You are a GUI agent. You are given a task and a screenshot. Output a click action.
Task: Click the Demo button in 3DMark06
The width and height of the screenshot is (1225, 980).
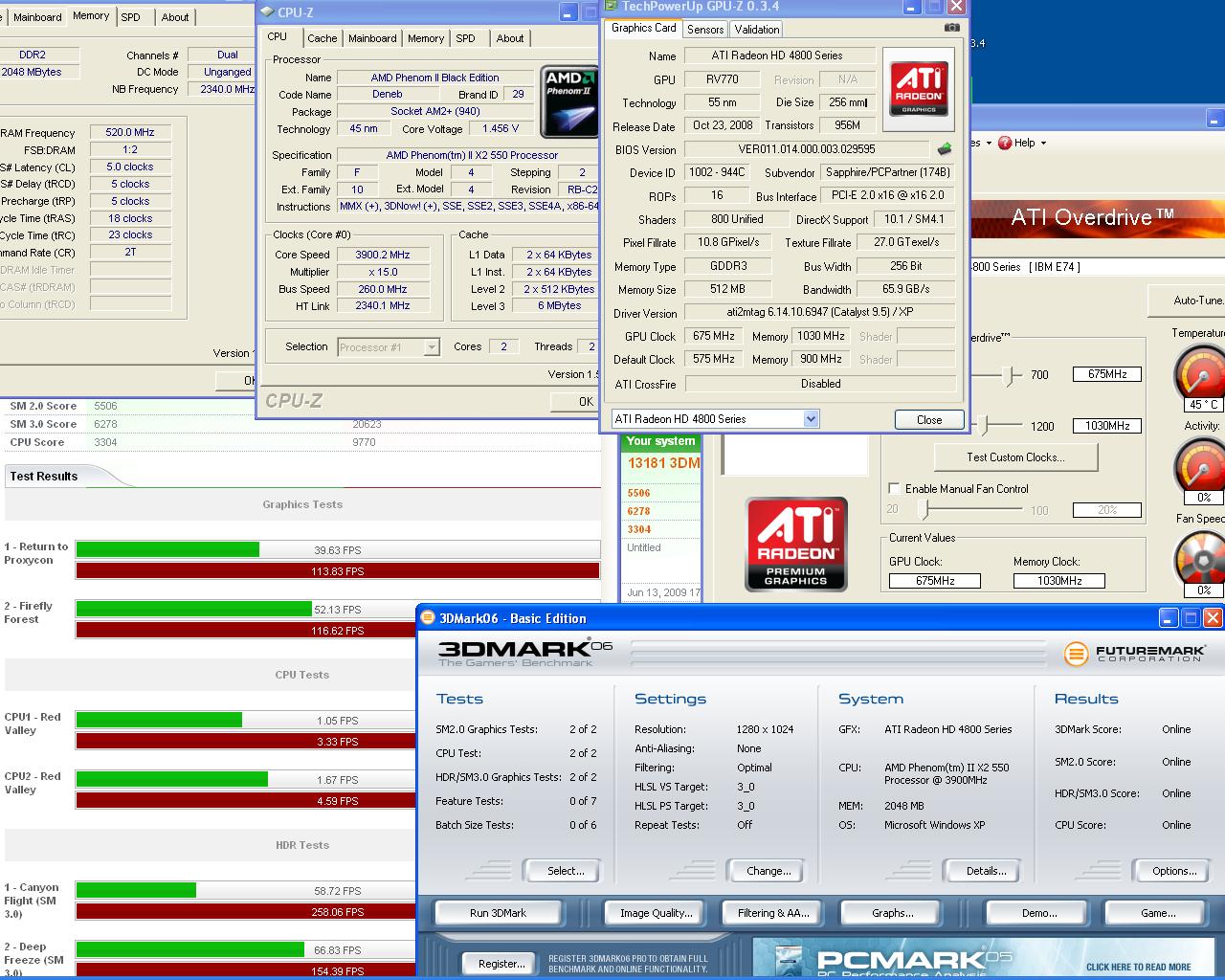pos(1038,913)
